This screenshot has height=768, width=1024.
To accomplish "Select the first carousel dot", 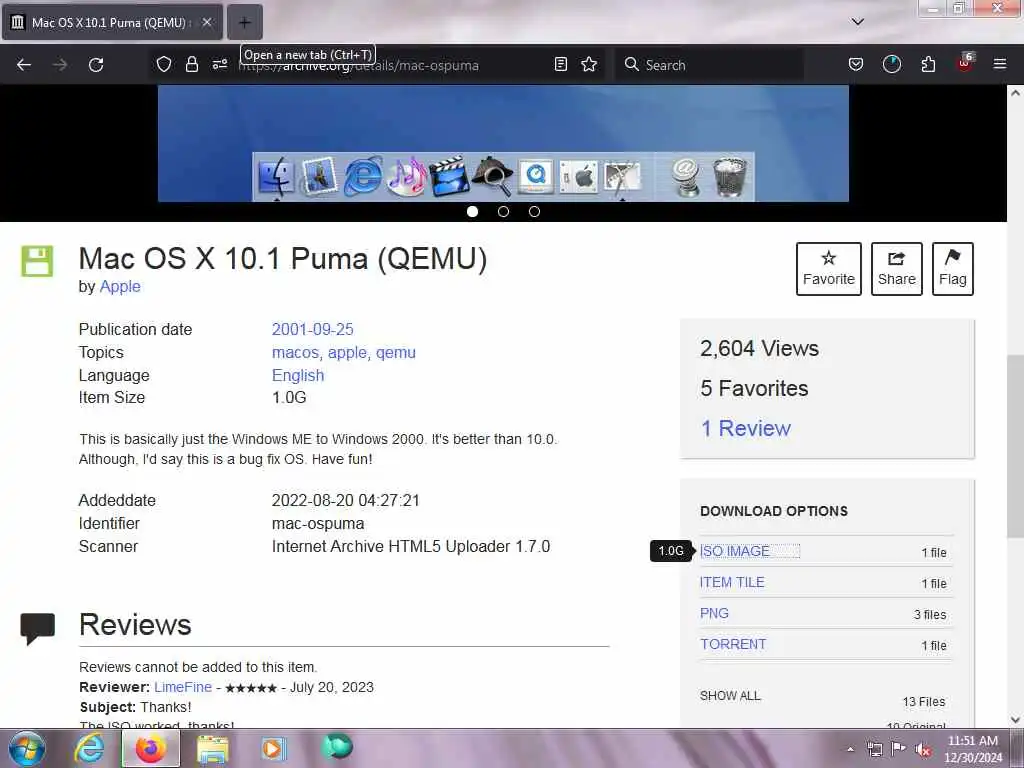I will (x=473, y=212).
